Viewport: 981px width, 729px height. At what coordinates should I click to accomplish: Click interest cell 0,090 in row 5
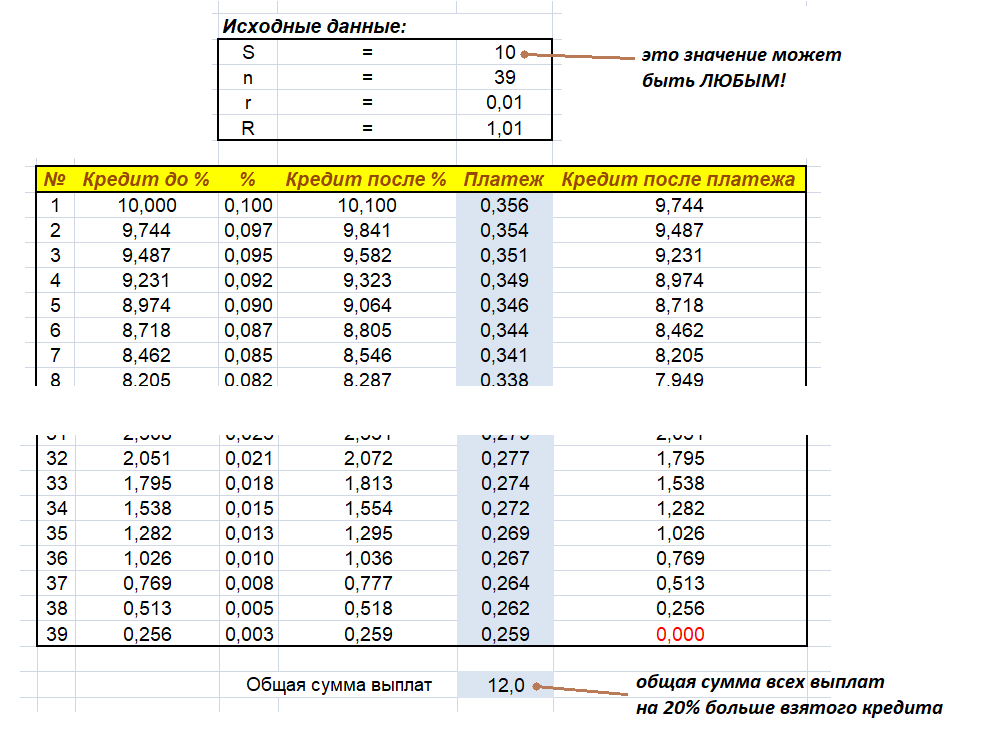pyautogui.click(x=248, y=305)
